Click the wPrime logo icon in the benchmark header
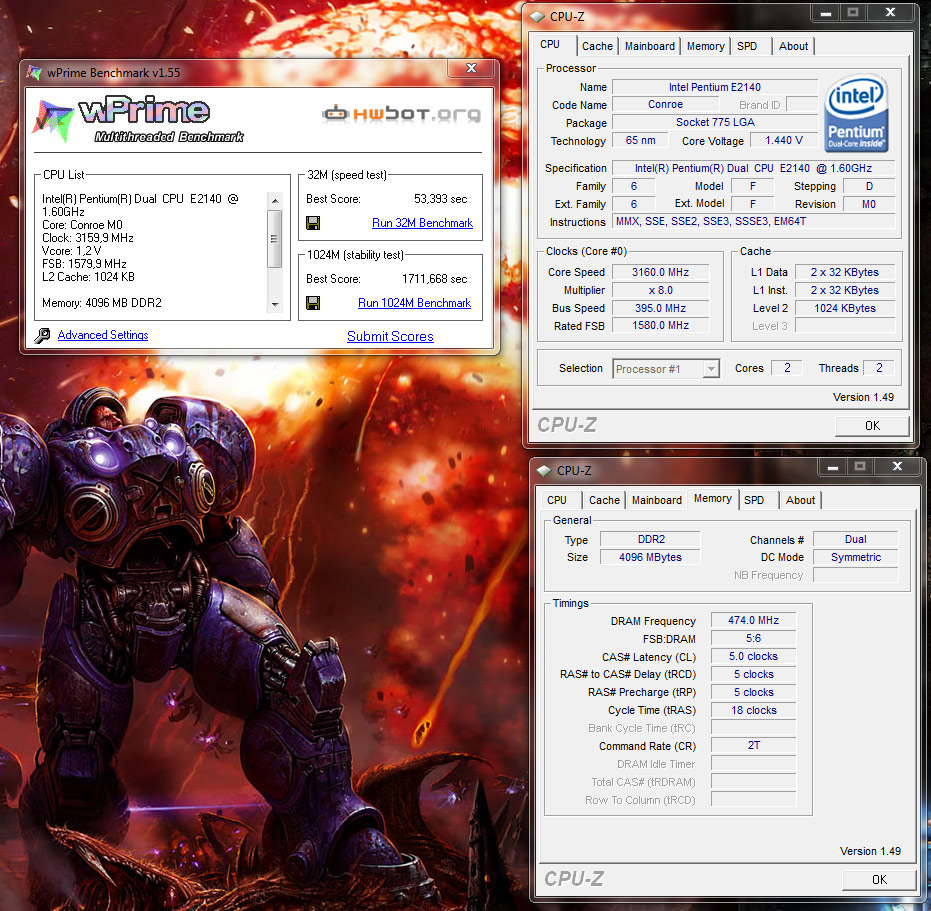The width and height of the screenshot is (931, 911). tap(55, 119)
